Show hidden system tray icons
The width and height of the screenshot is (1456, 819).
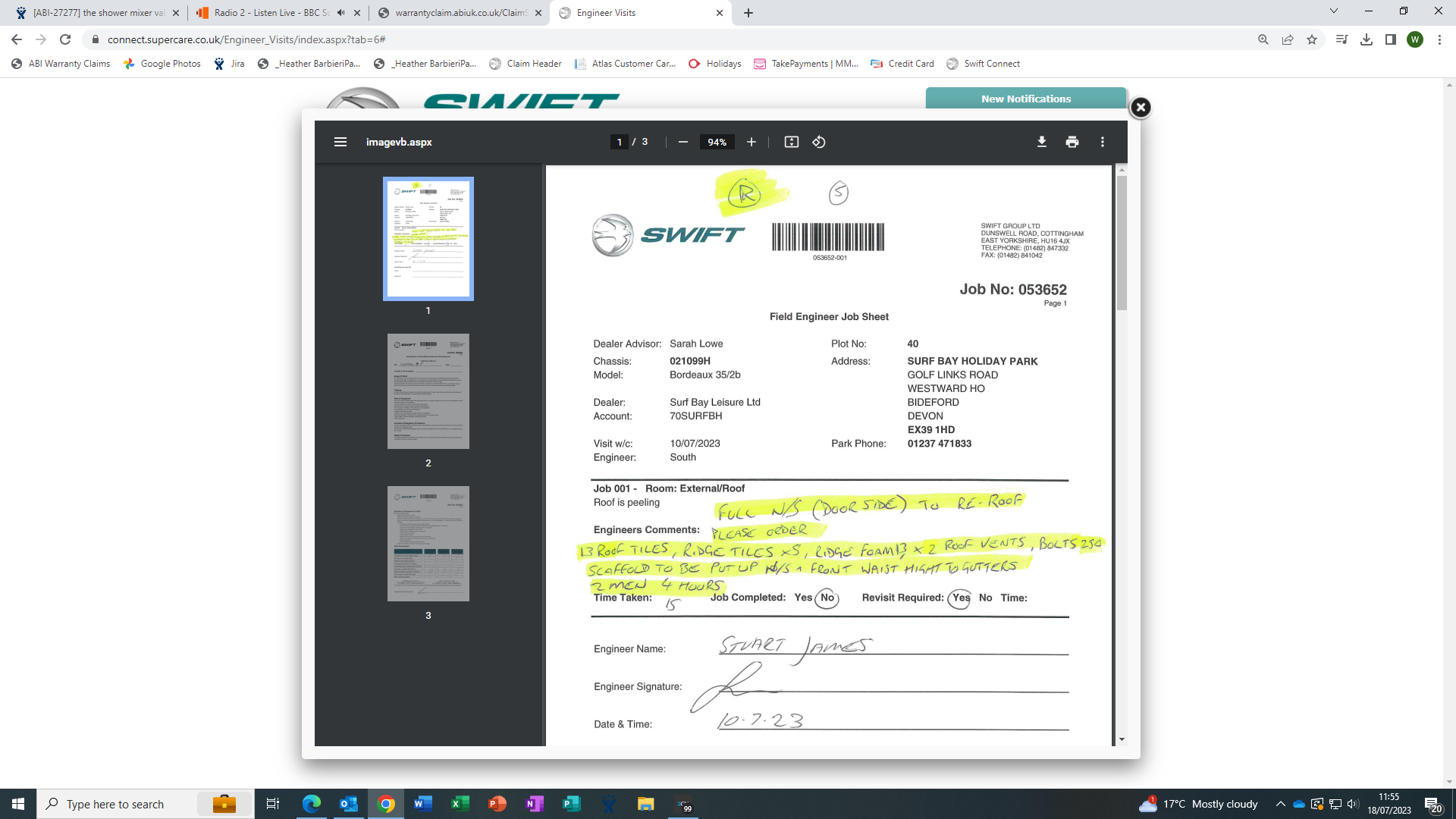pos(1280,804)
